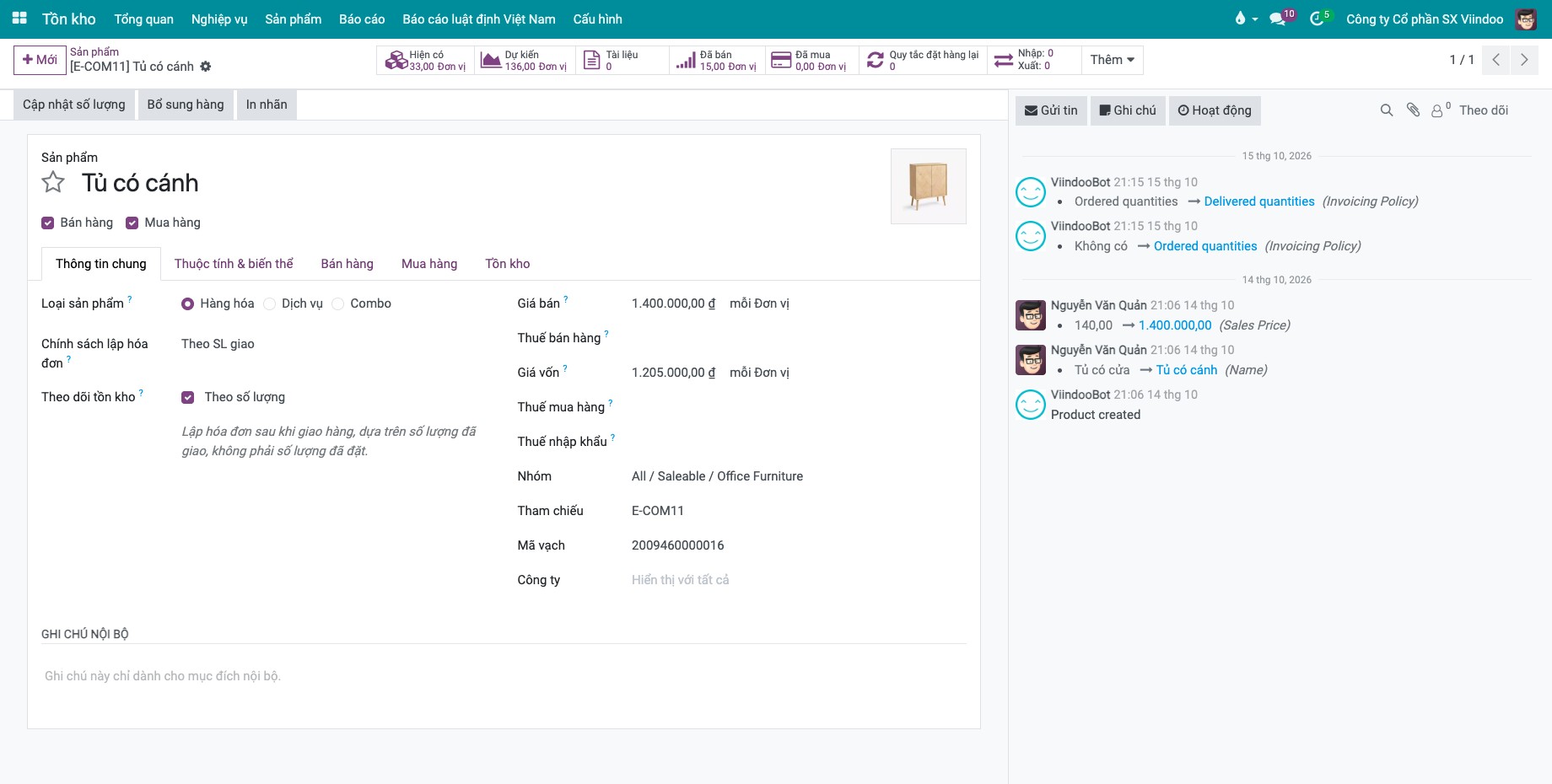Open the water-drop debug dropdown in the top bar
The image size is (1552, 784).
coord(1246,19)
